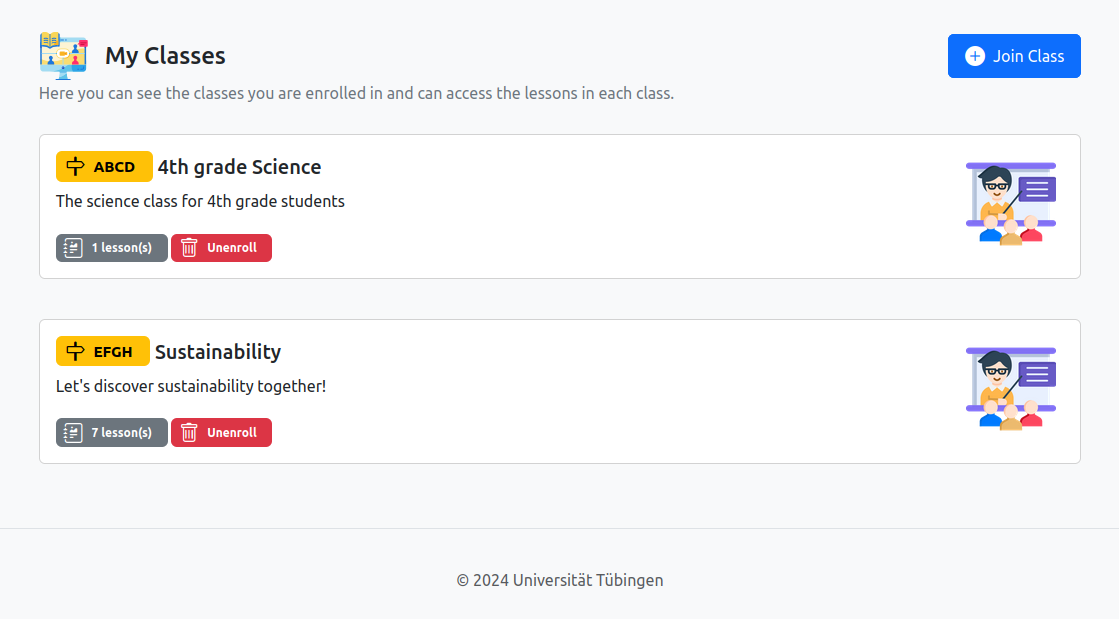
Task: Click the plus icon in Join Class
Action: pyautogui.click(x=974, y=56)
